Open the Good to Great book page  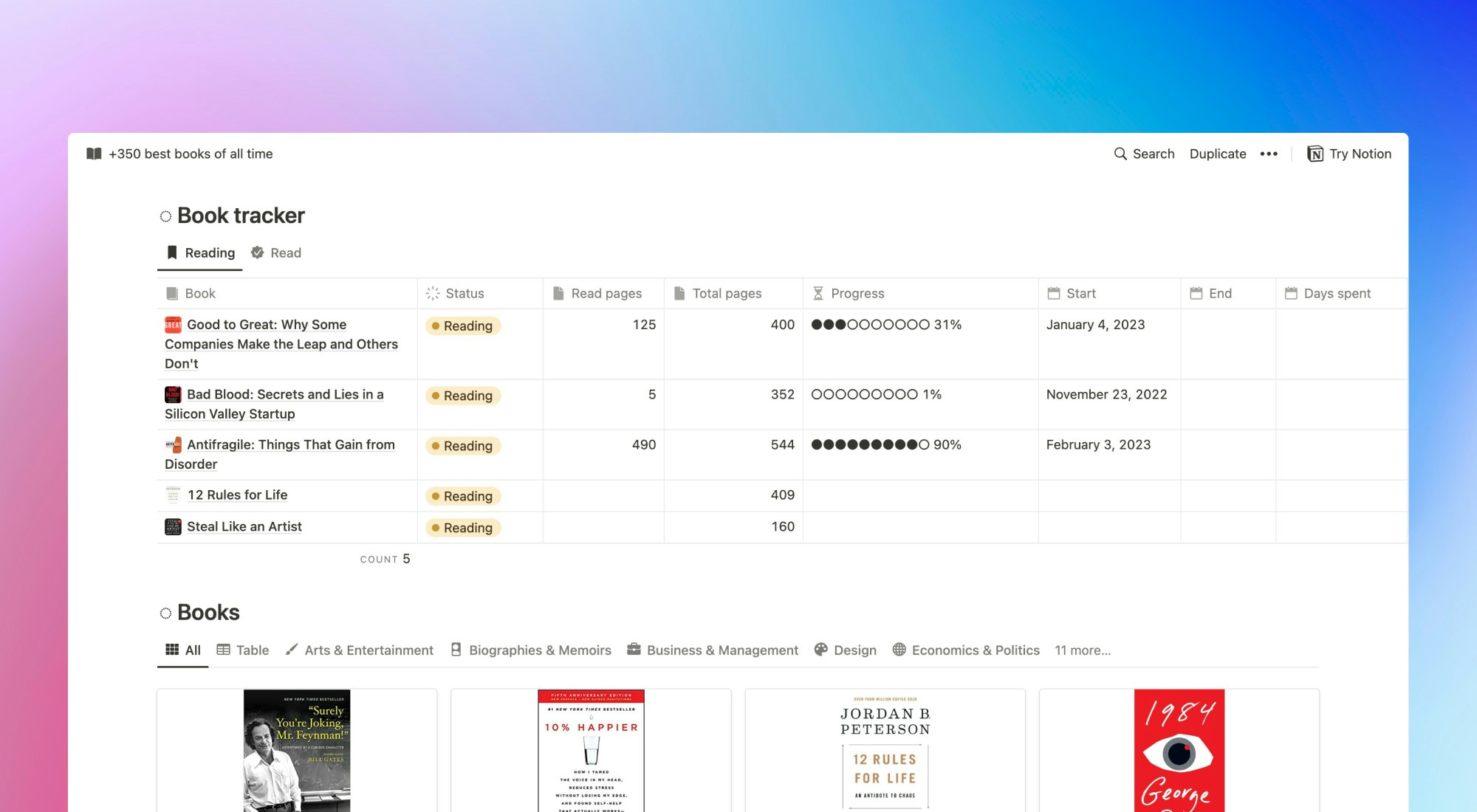(281, 344)
